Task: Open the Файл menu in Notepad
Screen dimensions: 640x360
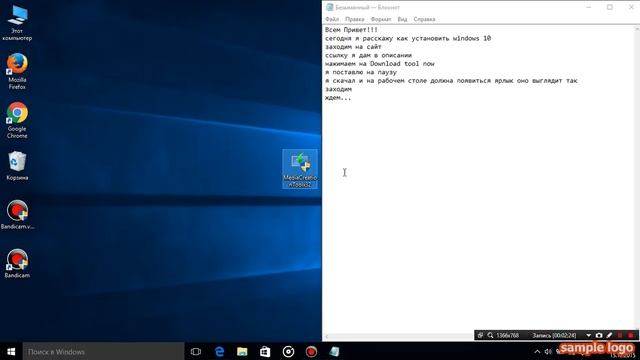Action: coord(332,19)
